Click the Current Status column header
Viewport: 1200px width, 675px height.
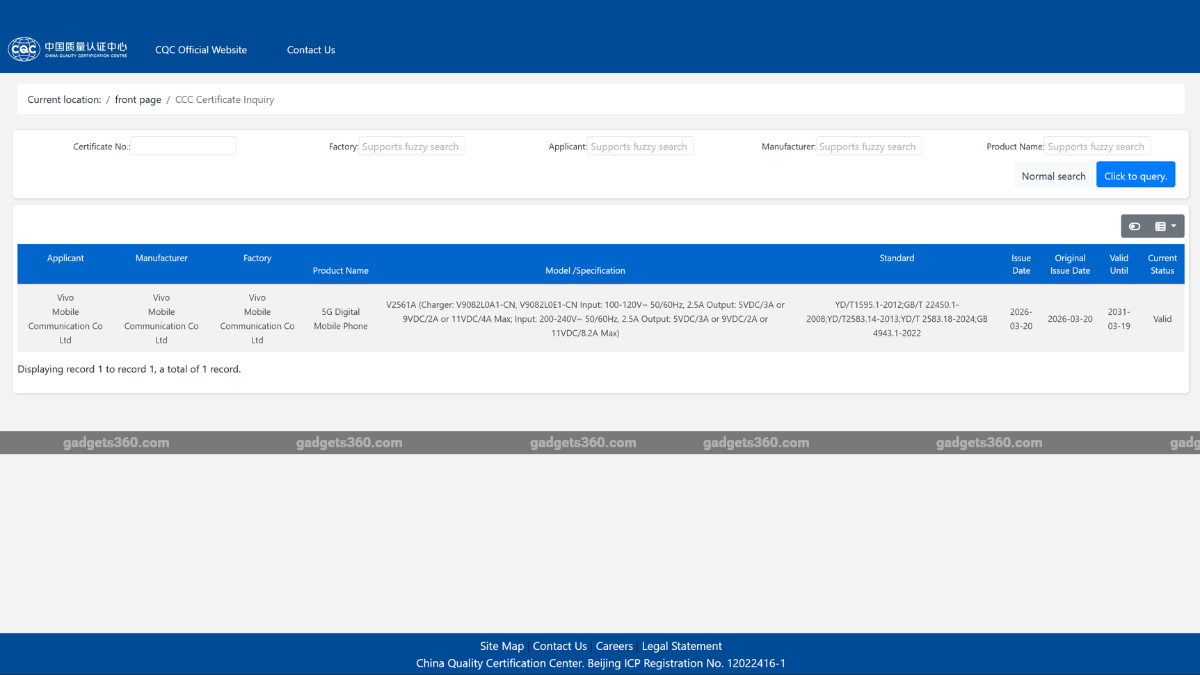(x=1162, y=264)
